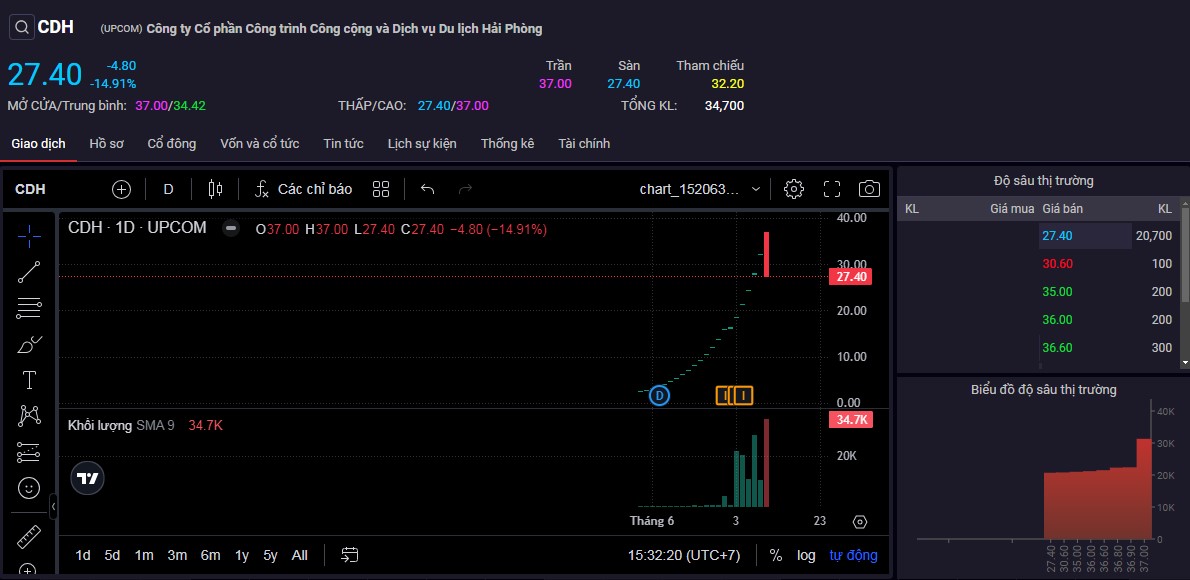Toggle fullscreen chart mode
Image resolution: width=1190 pixels, height=580 pixels.
[832, 189]
